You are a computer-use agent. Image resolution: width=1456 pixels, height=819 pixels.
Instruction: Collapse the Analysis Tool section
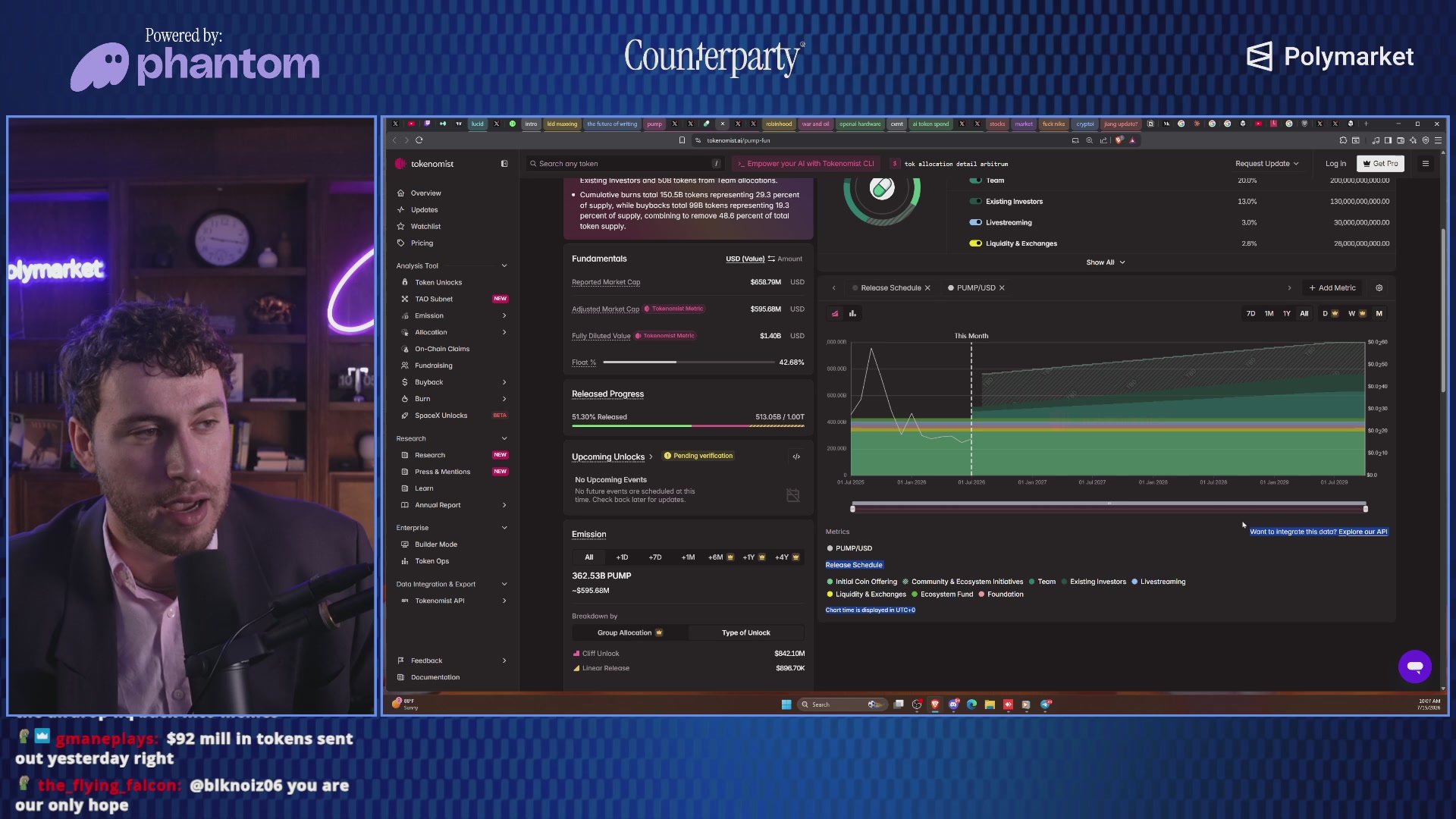(x=504, y=266)
